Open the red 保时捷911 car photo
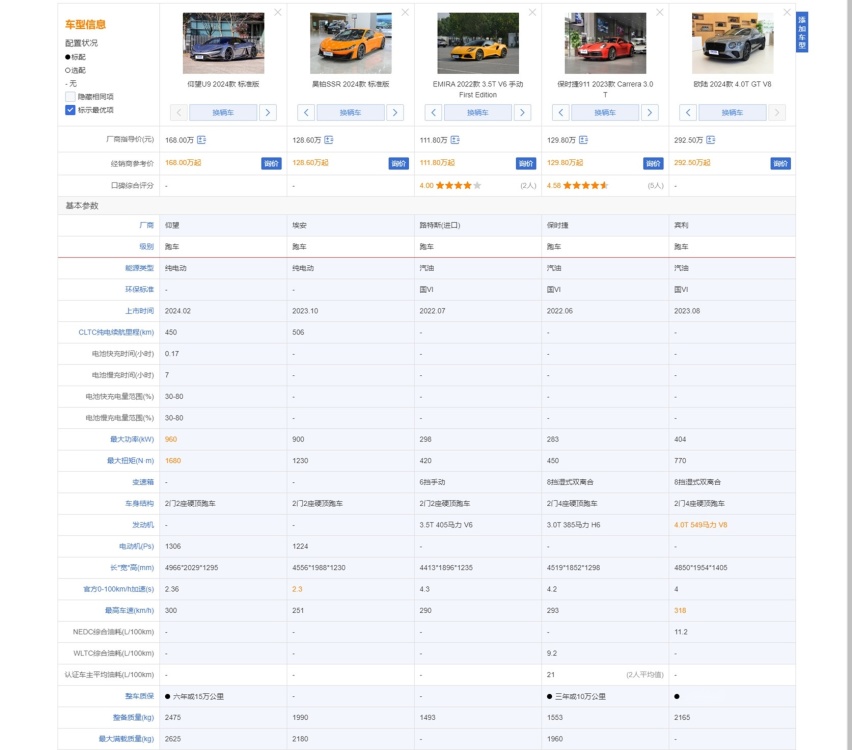The width and height of the screenshot is (852, 750). 605,43
